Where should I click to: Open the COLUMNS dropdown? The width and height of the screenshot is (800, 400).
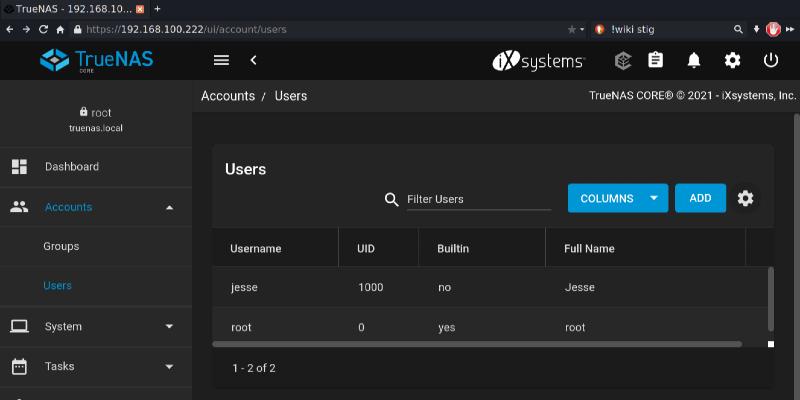[x=617, y=198]
